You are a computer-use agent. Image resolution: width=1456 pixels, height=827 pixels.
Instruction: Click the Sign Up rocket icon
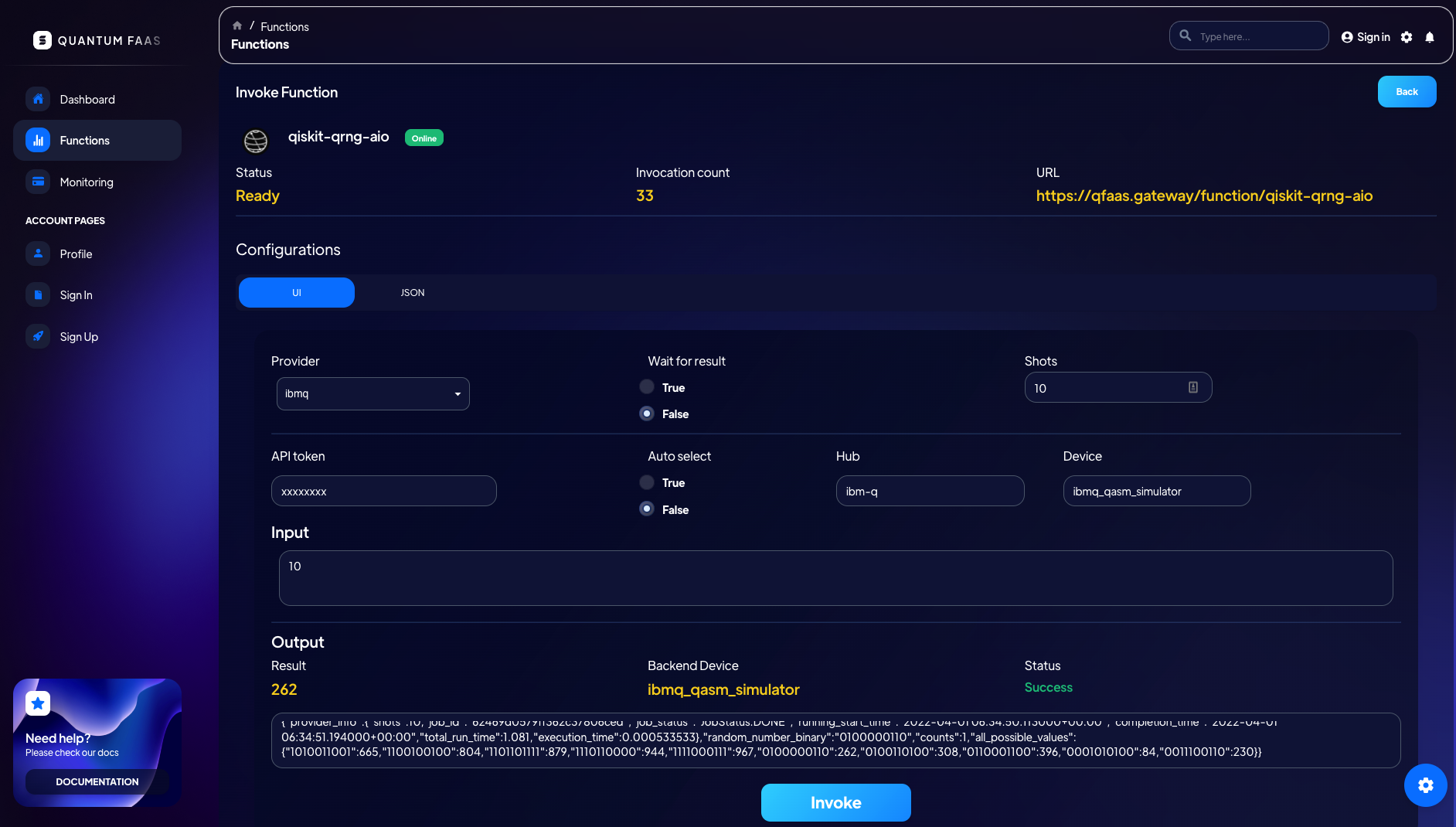(38, 336)
